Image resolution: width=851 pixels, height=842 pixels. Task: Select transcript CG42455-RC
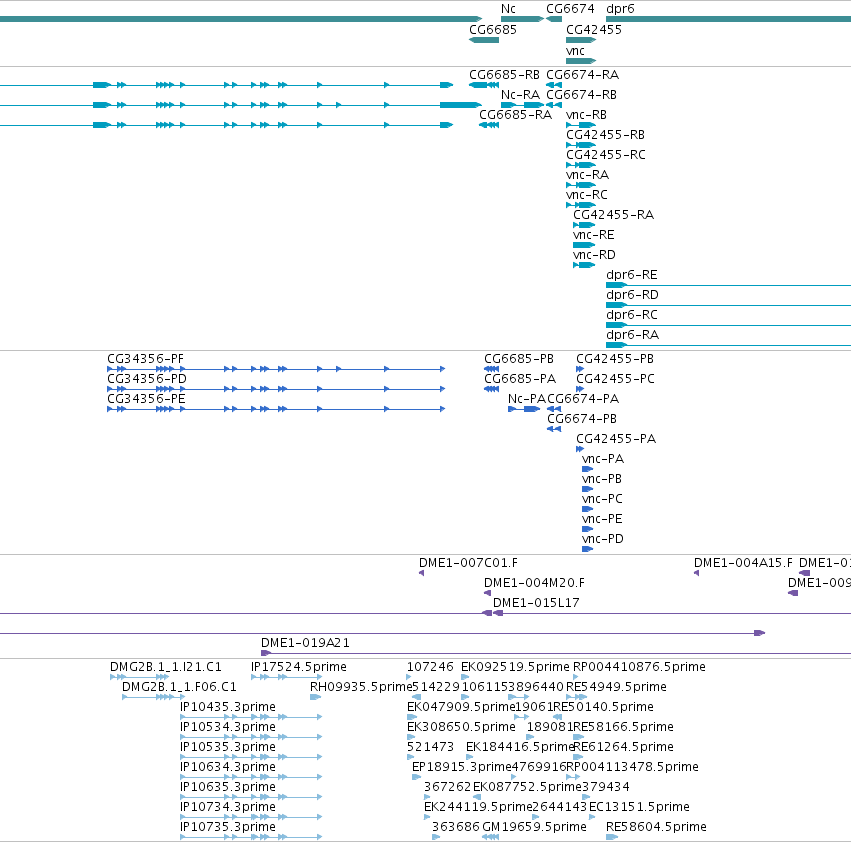[606, 155]
